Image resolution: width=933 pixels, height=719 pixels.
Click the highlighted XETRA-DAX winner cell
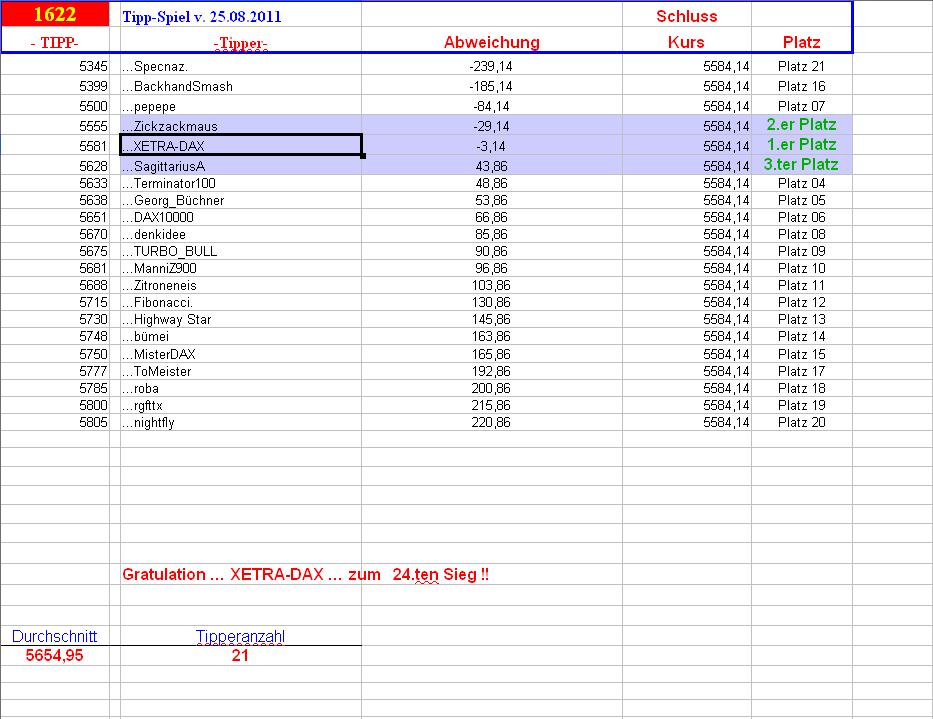pyautogui.click(x=240, y=144)
